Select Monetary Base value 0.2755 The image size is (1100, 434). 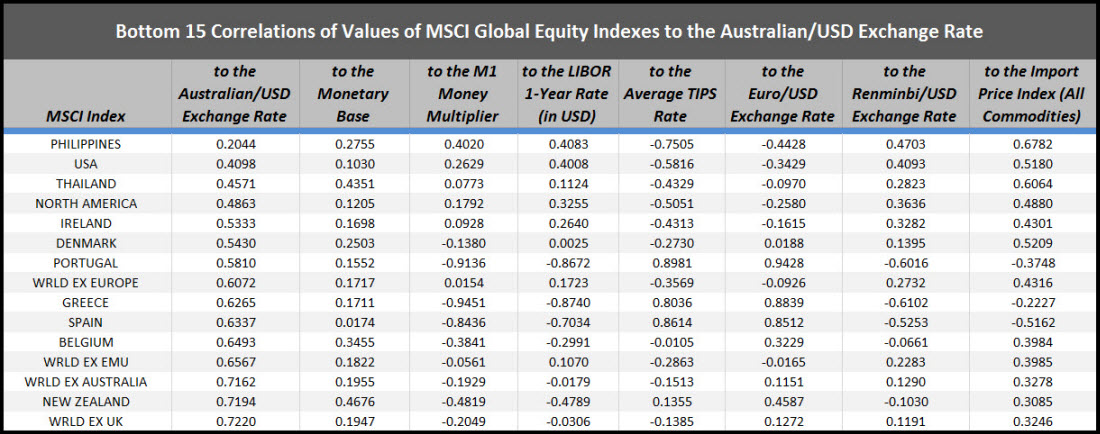353,144
